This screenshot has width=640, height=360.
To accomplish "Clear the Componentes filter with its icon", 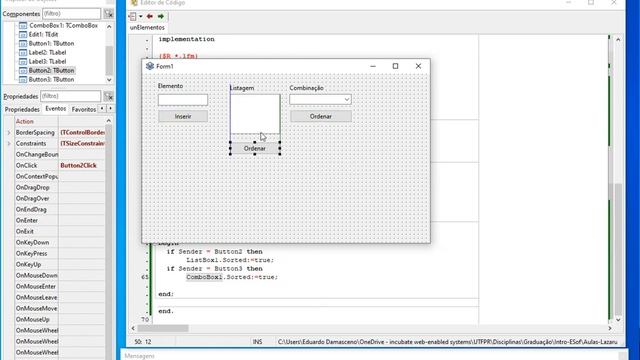I will (108, 13).
